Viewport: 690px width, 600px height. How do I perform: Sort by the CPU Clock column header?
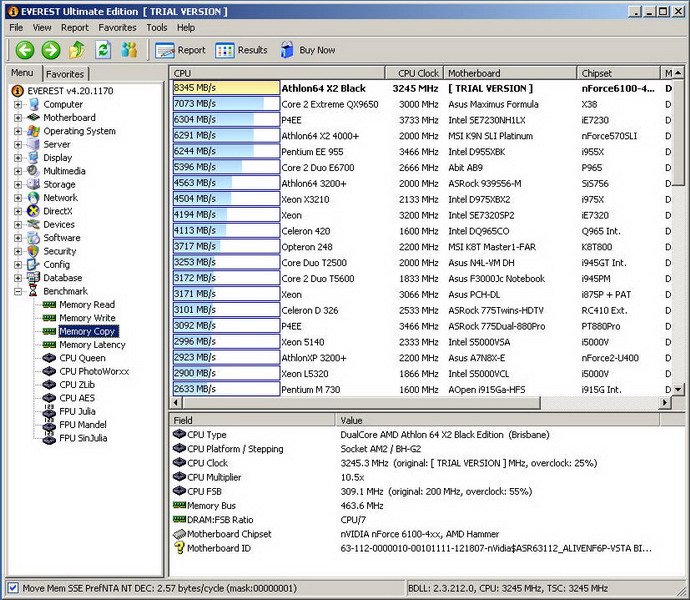tap(414, 73)
